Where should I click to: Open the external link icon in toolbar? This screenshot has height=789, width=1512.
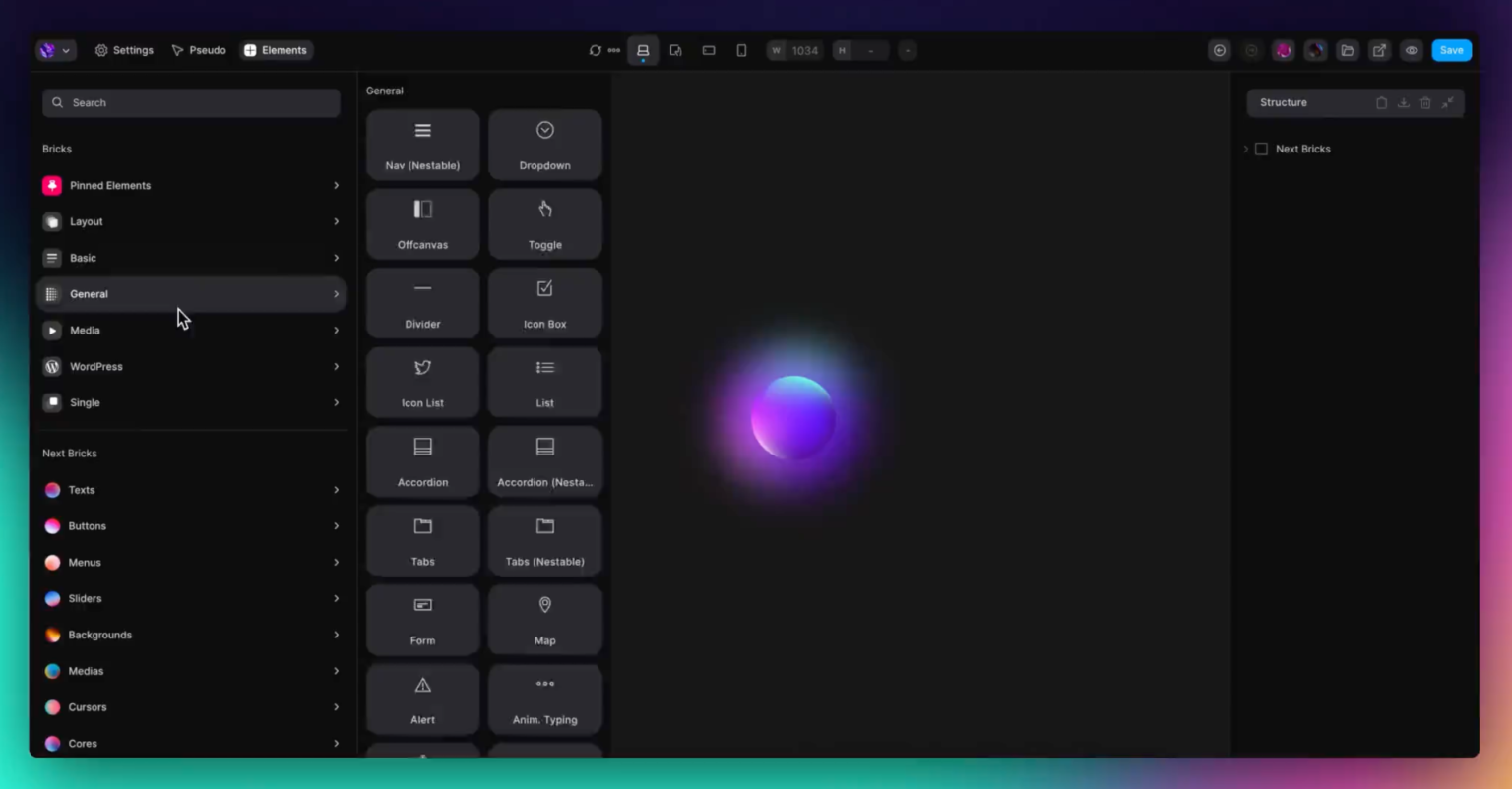coord(1379,50)
